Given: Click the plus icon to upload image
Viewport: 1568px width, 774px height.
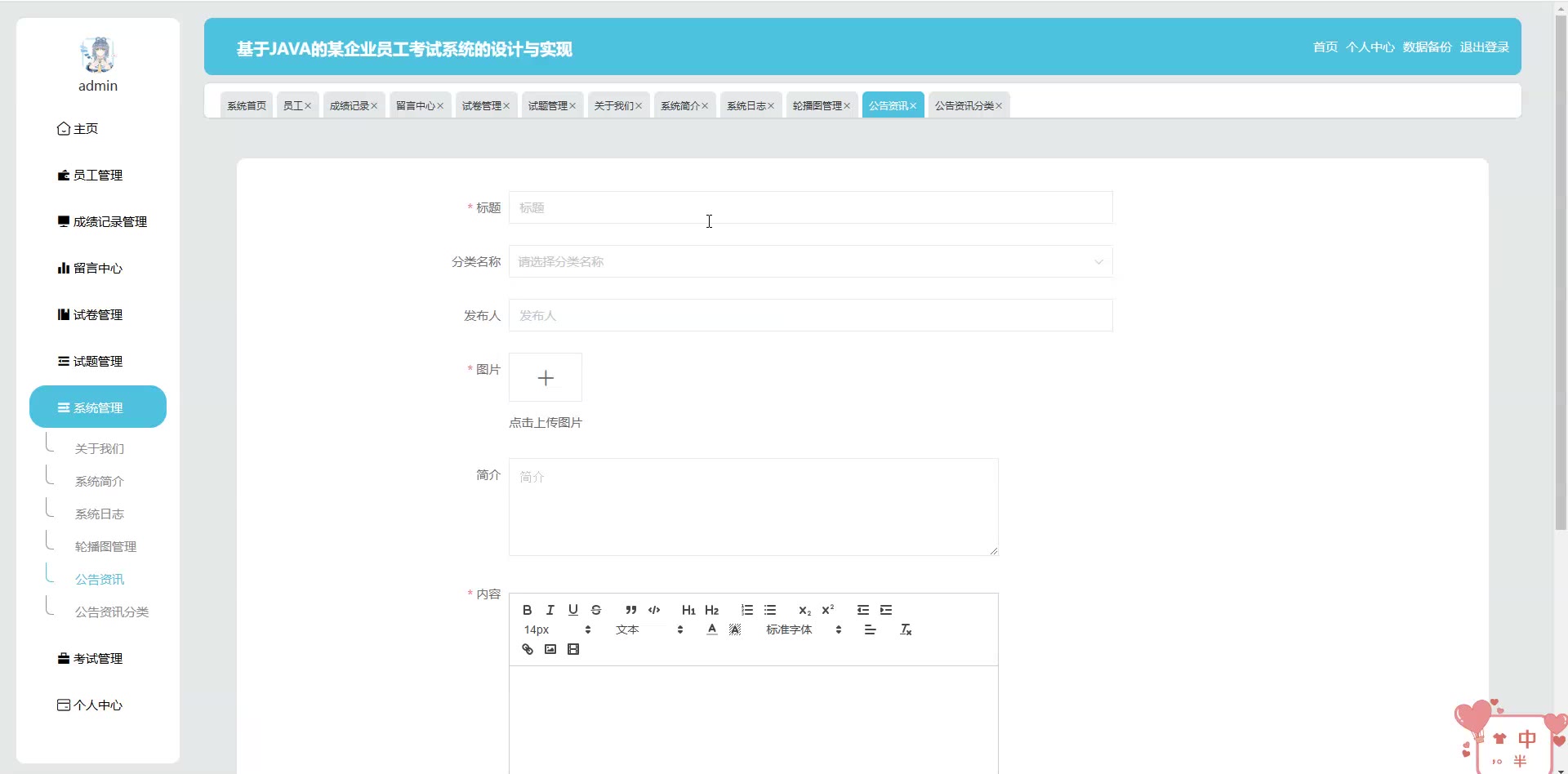Looking at the screenshot, I should 546,377.
